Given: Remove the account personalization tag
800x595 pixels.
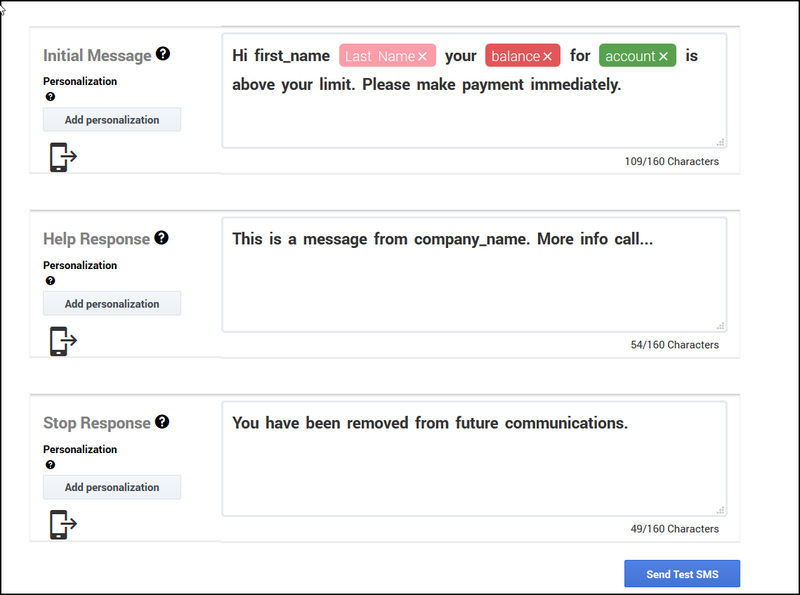Looking at the screenshot, I should pos(661,56).
